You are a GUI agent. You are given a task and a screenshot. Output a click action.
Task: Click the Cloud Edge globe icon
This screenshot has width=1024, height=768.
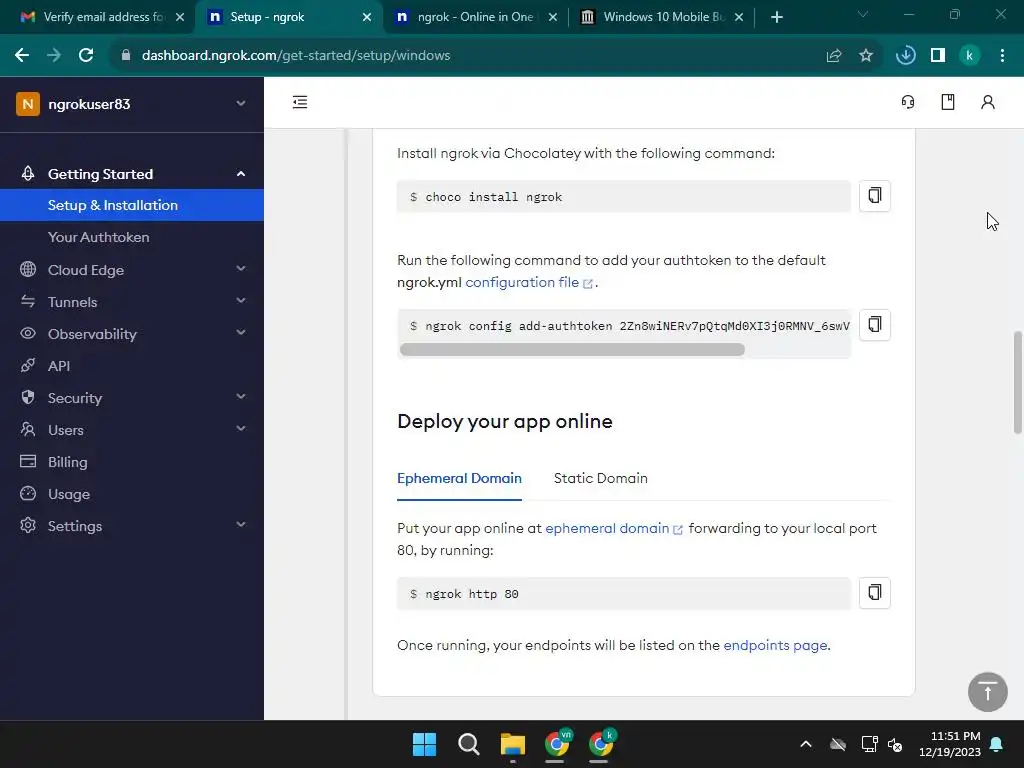point(27,269)
